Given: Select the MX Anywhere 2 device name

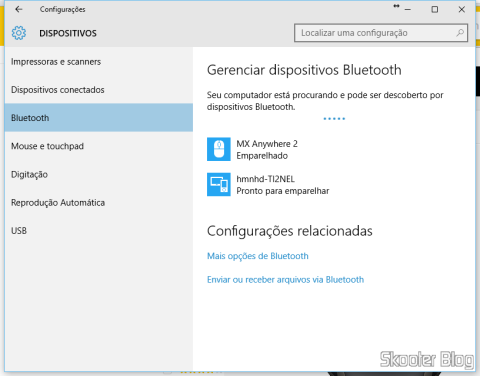Looking at the screenshot, I should click(x=267, y=144).
